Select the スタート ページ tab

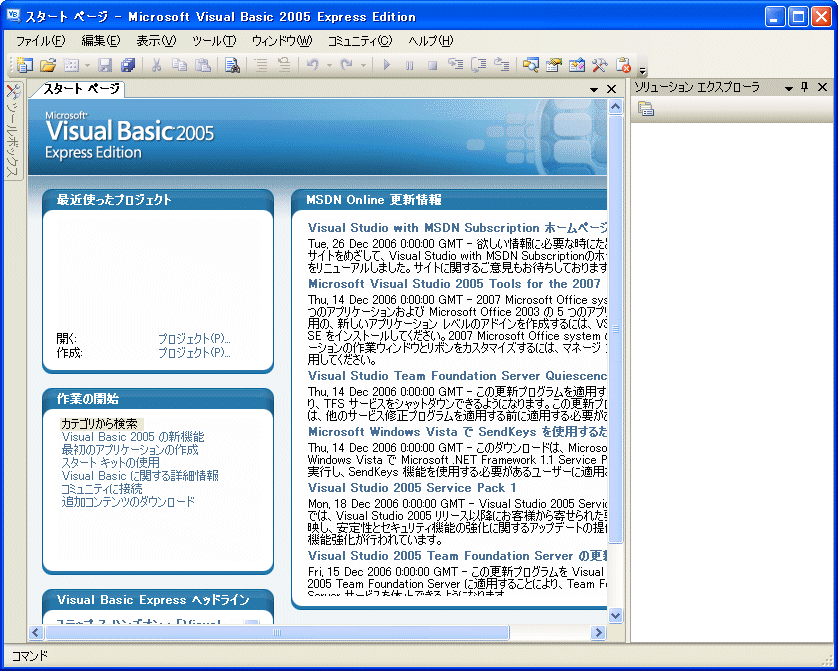pyautogui.click(x=80, y=89)
